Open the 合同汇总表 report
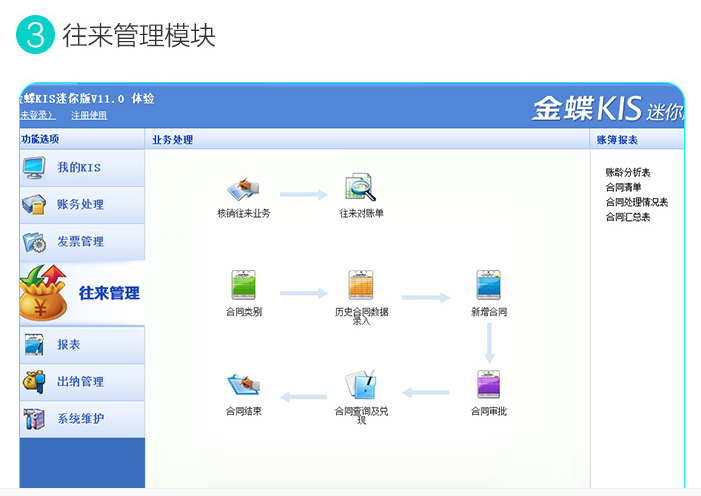701x496 pixels. coord(628,217)
